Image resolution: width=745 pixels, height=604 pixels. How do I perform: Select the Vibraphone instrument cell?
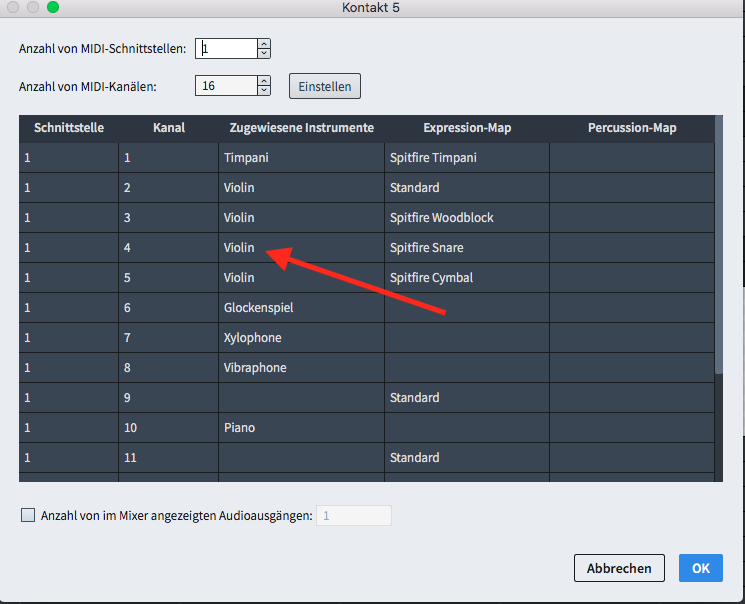click(302, 367)
